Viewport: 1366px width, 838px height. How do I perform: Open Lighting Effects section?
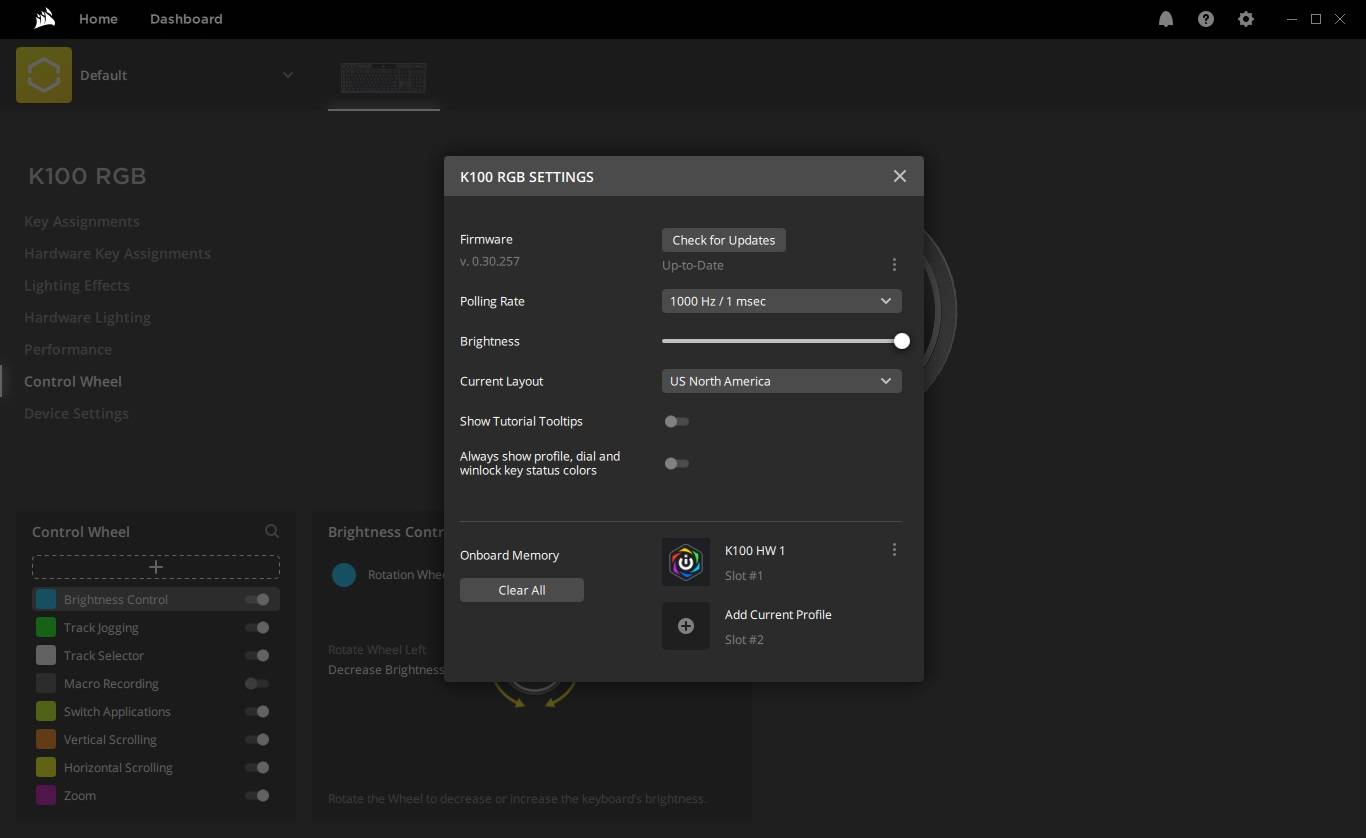coord(77,286)
